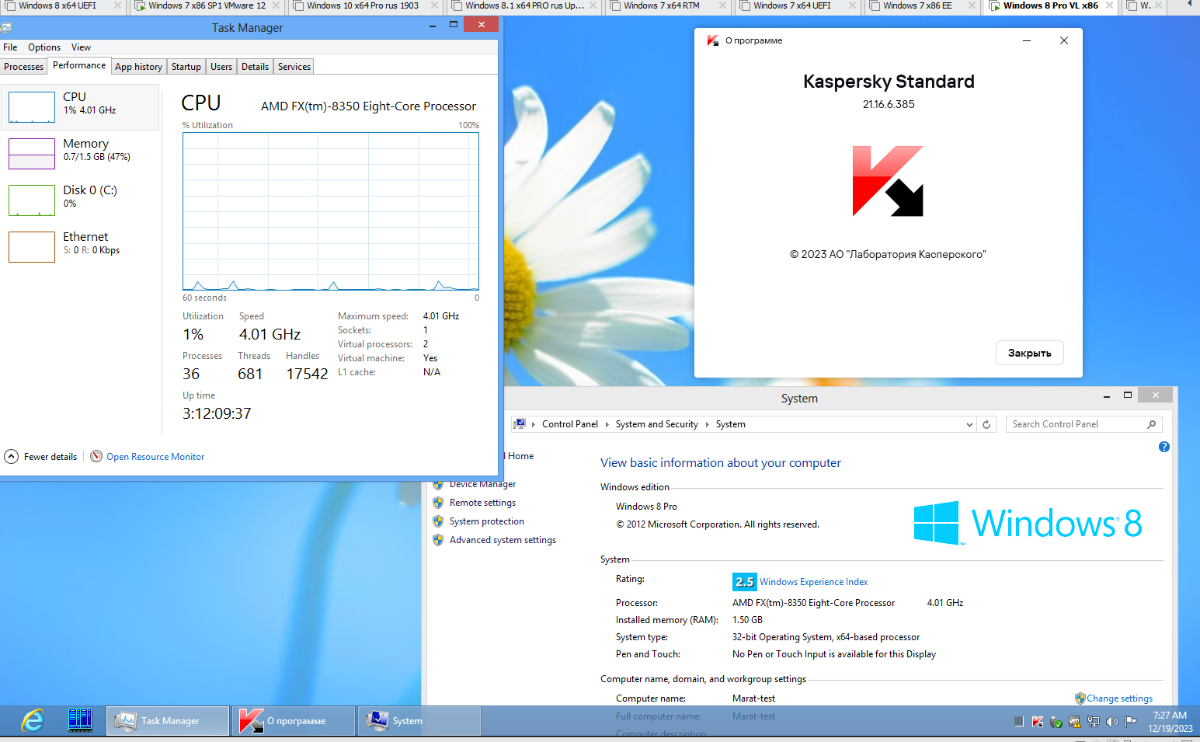Screen dimensions: 1200x742
Task: Activate the О программе taskbar button
Action: 293,720
